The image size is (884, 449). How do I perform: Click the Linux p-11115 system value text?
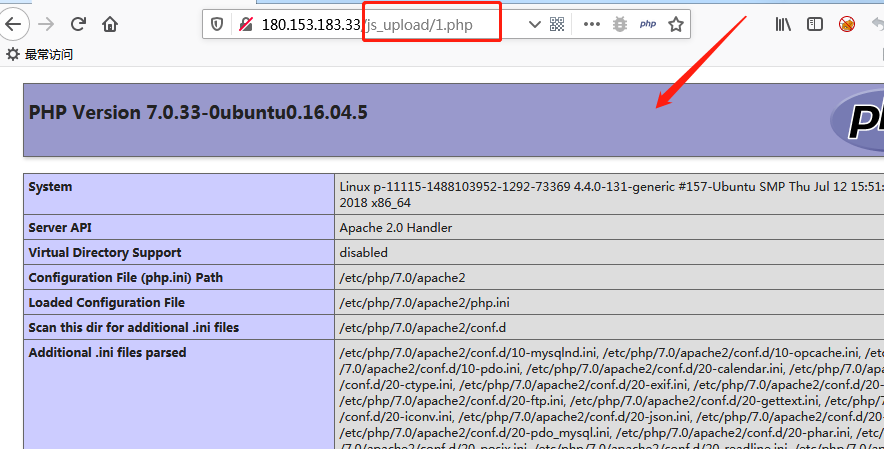coord(612,195)
